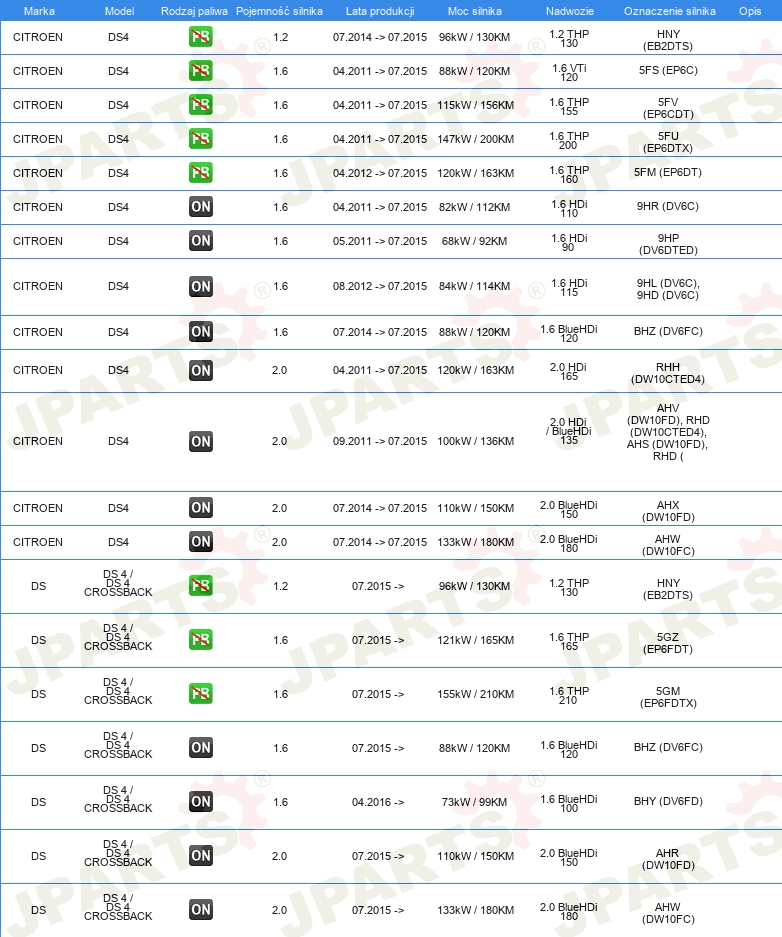This screenshot has height=937, width=782.
Task: Click the petrol icon in DS HNY (EB2DTS) row
Action: pos(201,586)
